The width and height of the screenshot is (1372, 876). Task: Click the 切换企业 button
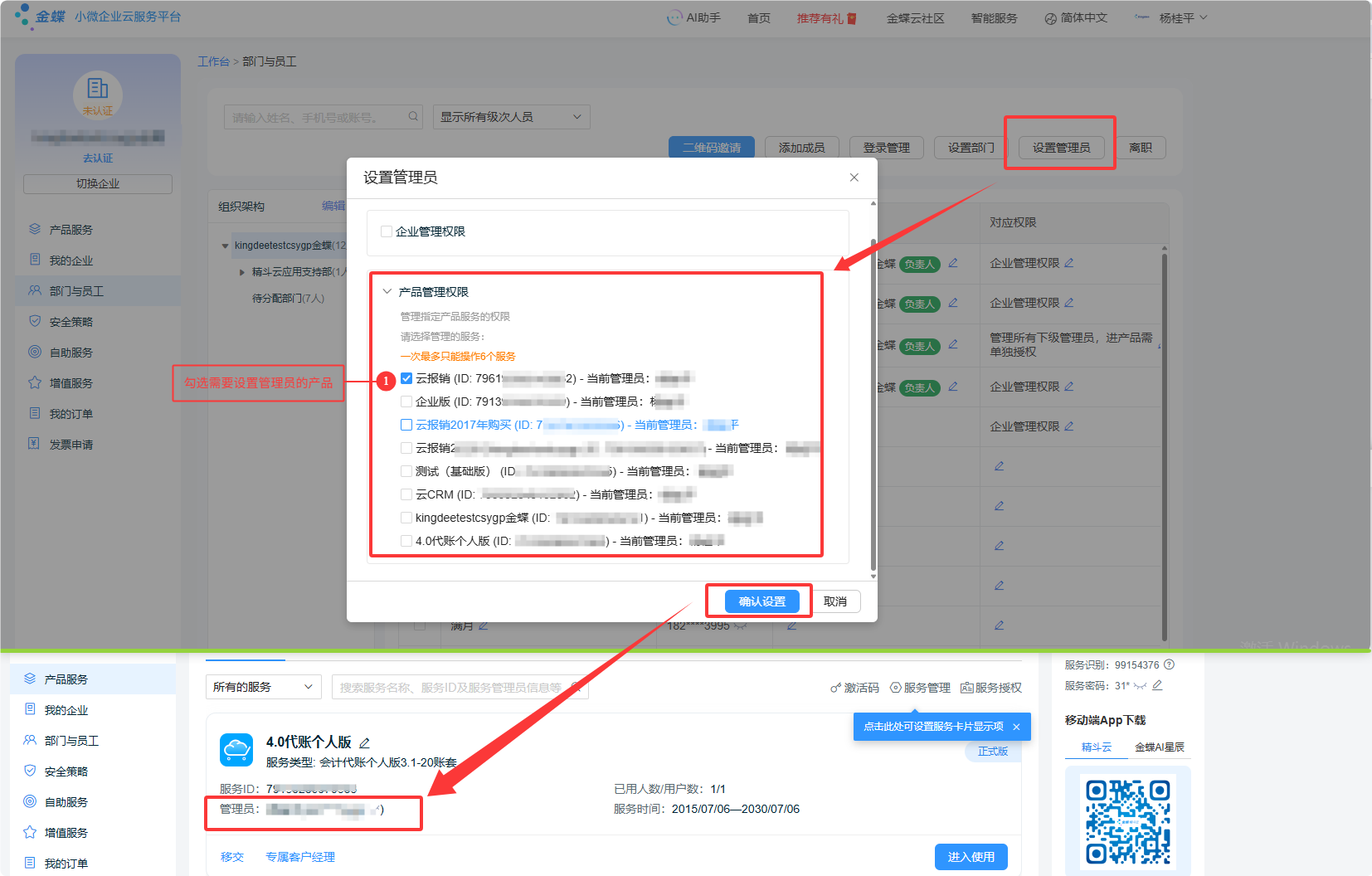[98, 184]
